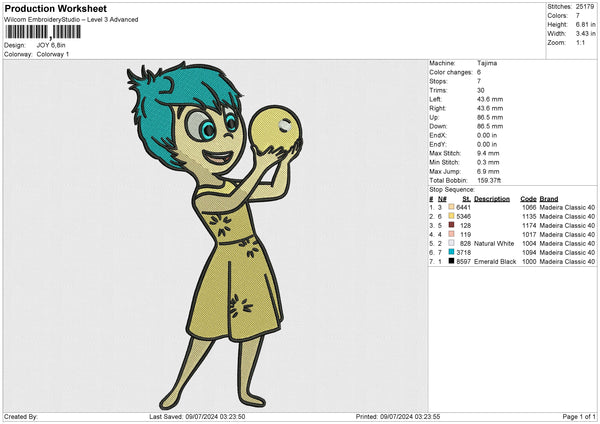
Task: Click thread code 1017
Action: [x=529, y=235]
